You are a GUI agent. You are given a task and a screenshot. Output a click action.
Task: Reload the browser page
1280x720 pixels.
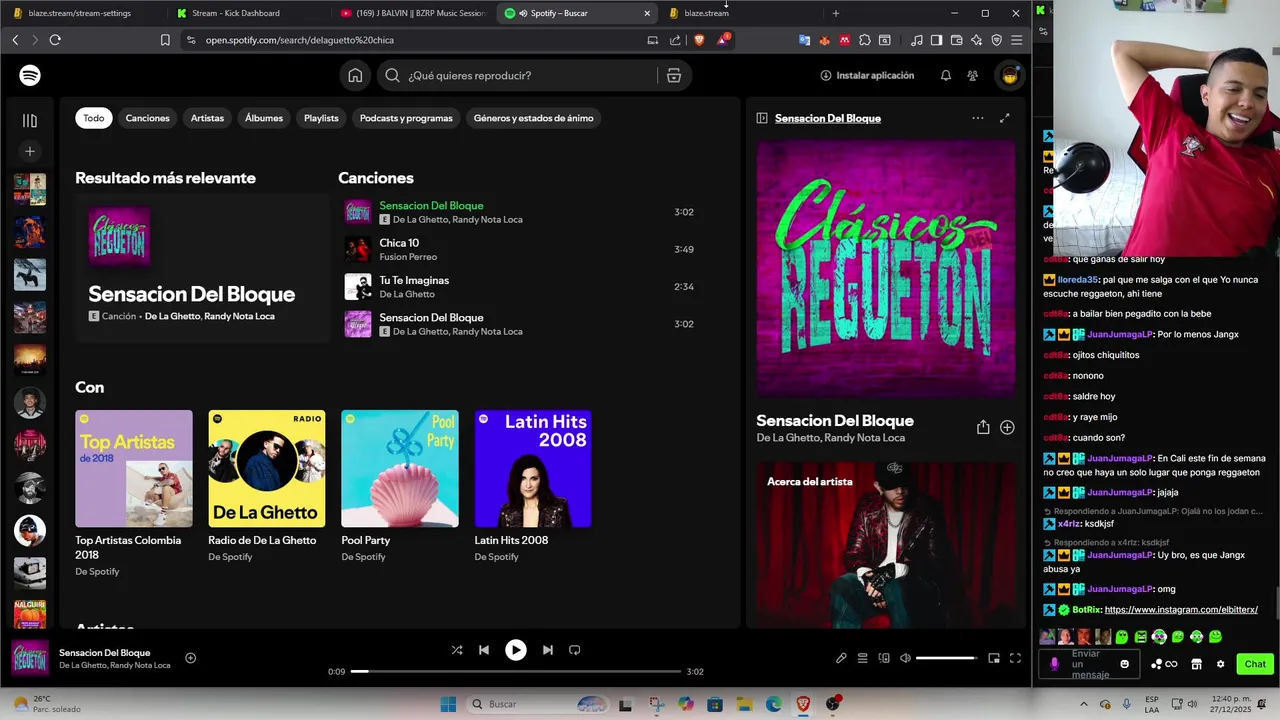(55, 40)
